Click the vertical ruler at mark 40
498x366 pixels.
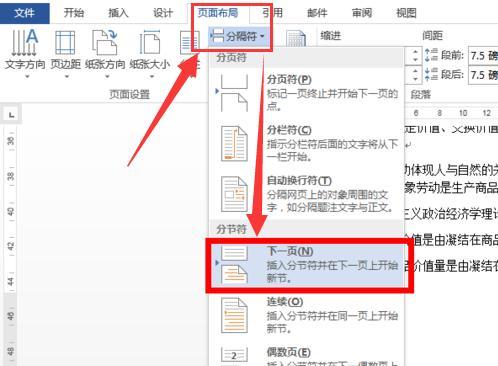pyautogui.click(x=11, y=211)
